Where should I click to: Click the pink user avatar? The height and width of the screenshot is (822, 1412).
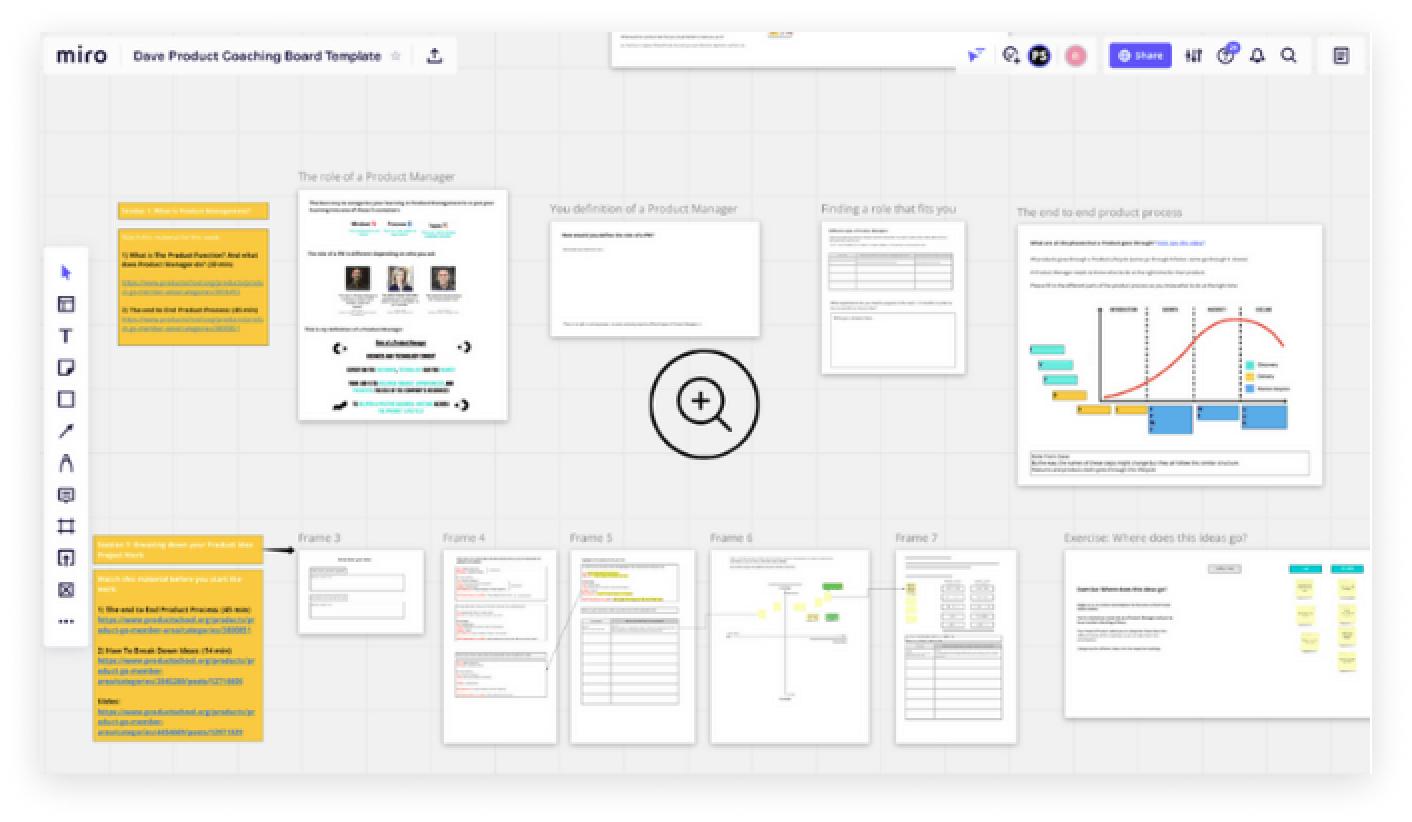click(1076, 56)
